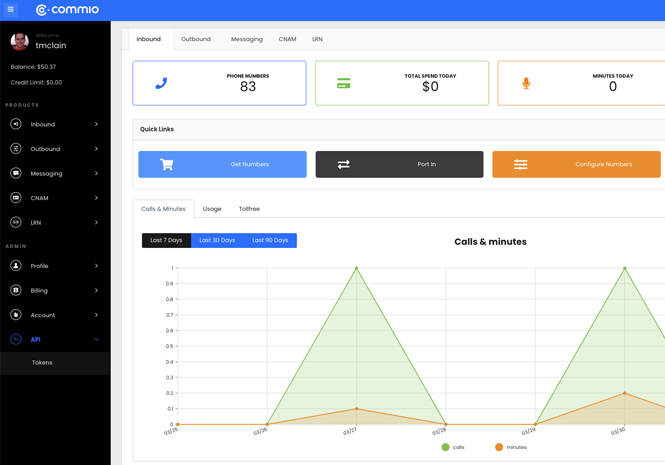Image resolution: width=665 pixels, height=465 pixels.
Task: Expand the LRN sidebar chevron
Action: (96, 222)
